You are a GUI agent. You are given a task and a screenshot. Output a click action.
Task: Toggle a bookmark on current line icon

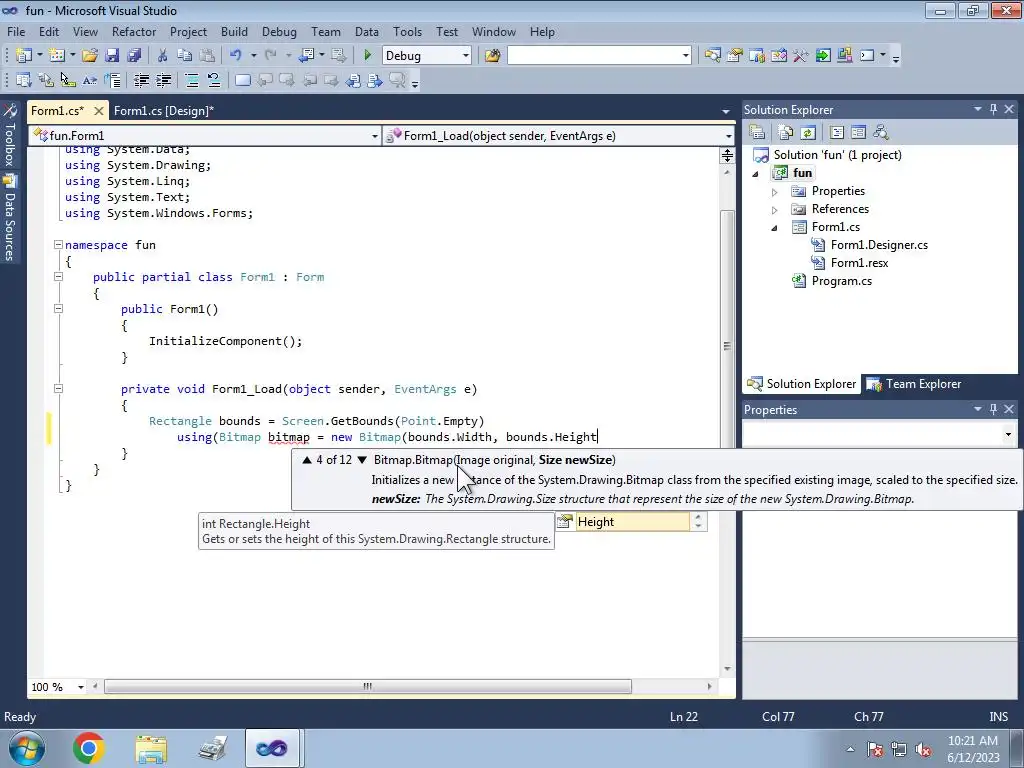coord(243,80)
